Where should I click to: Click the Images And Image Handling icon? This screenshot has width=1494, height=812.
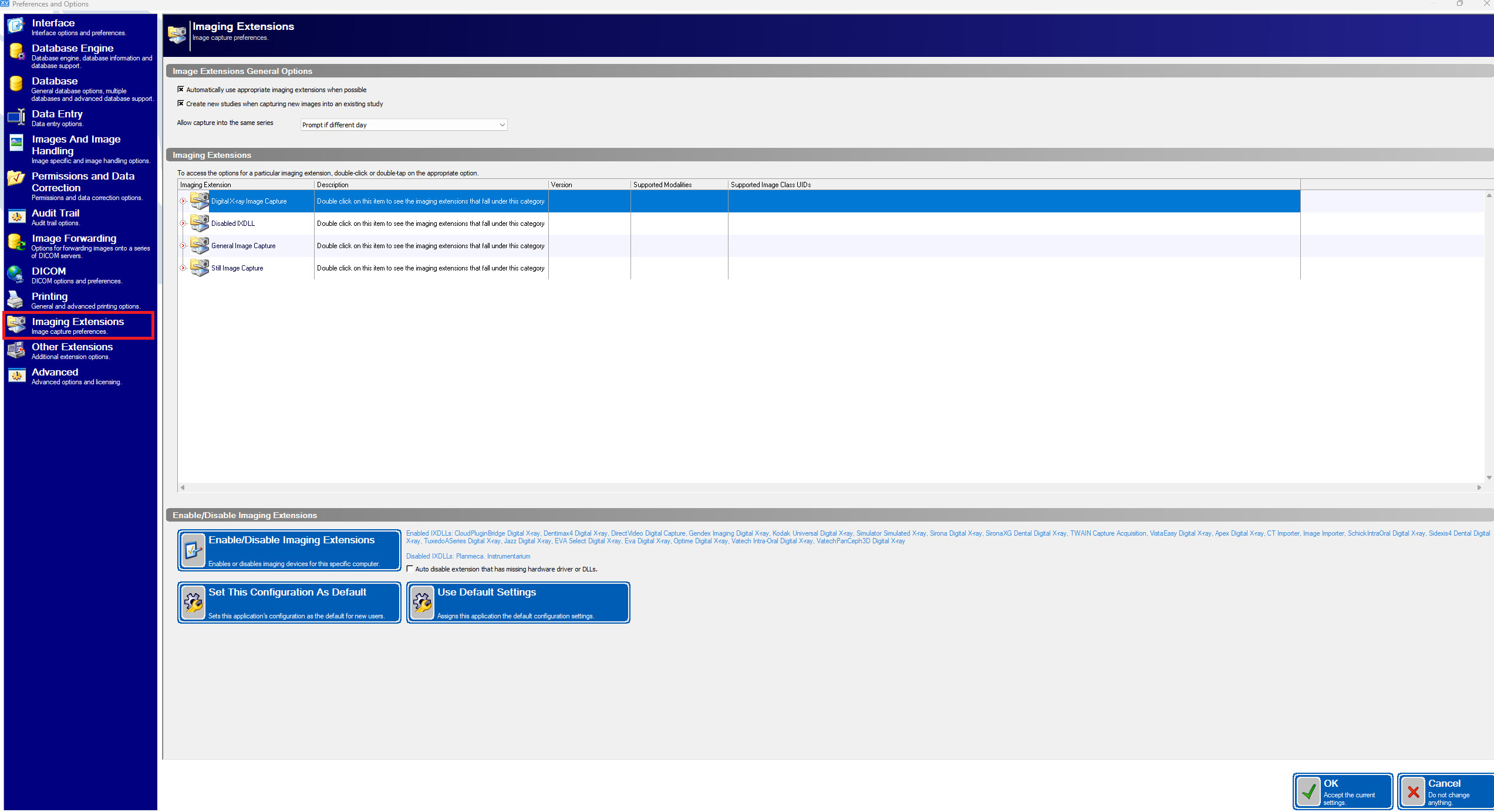tap(16, 142)
